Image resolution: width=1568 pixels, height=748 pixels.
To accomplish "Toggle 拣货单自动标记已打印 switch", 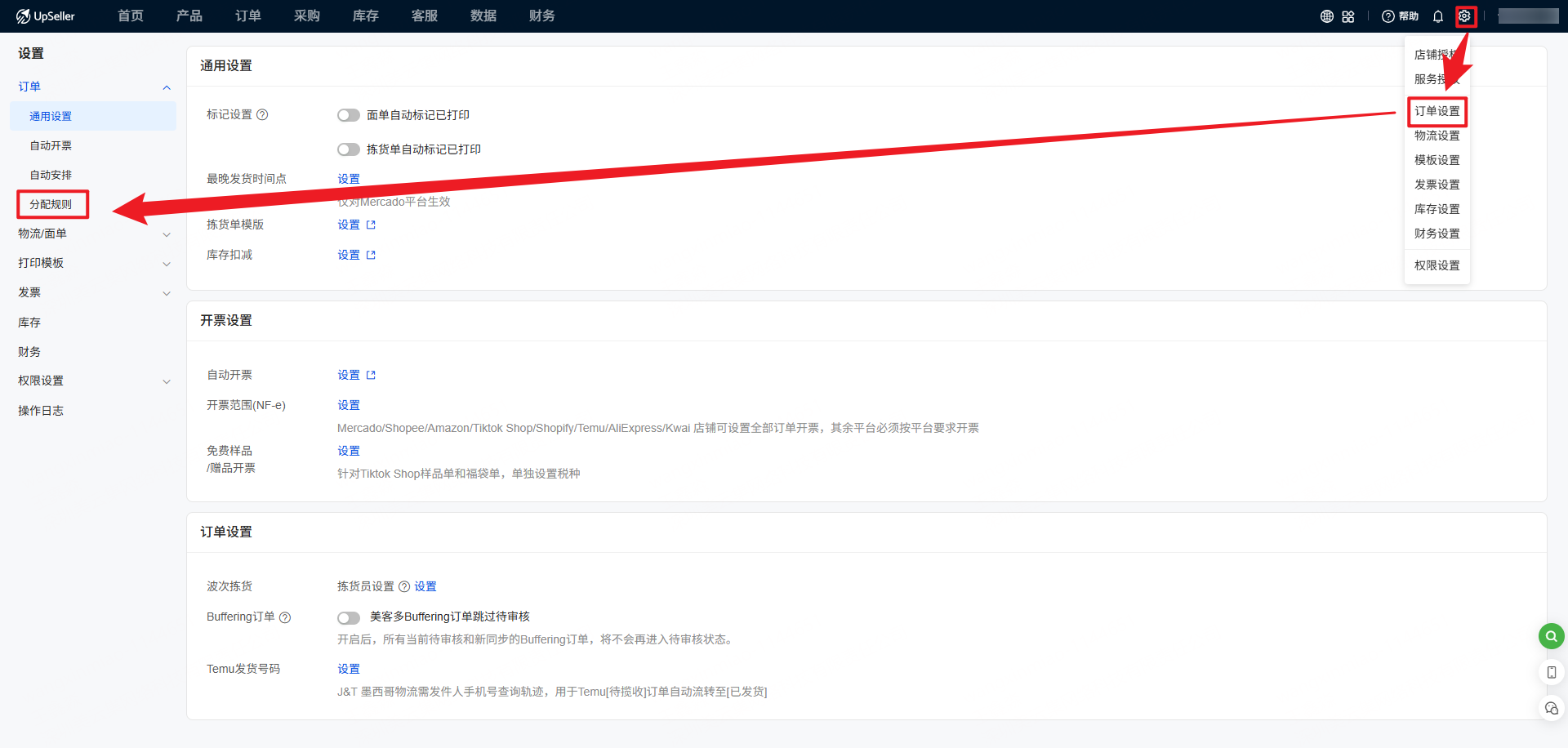I will [349, 149].
